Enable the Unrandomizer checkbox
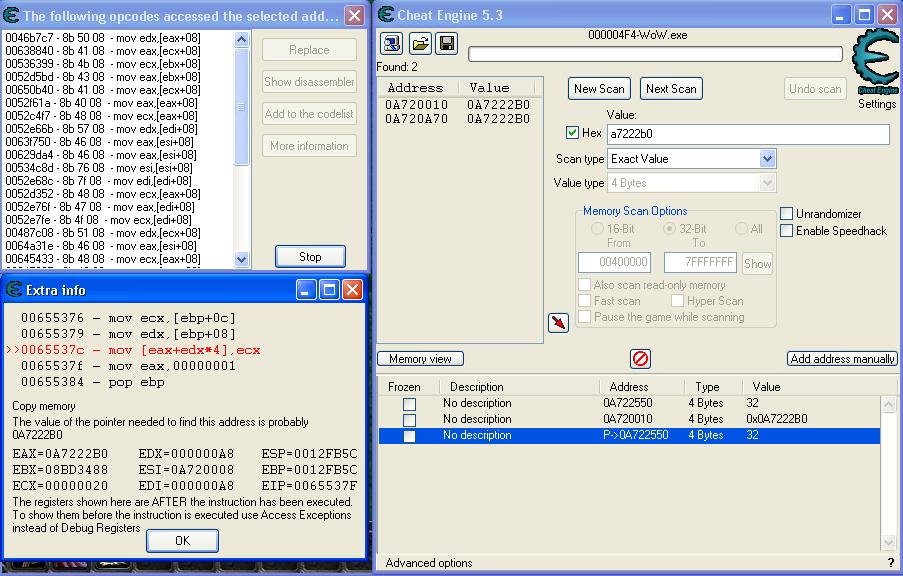The height and width of the screenshot is (576, 903). pyautogui.click(x=787, y=214)
